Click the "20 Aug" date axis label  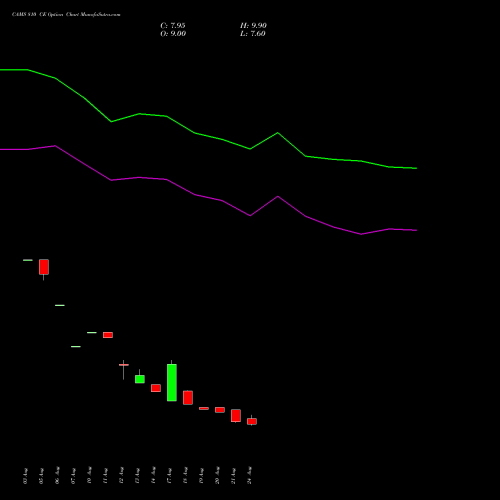point(217,476)
